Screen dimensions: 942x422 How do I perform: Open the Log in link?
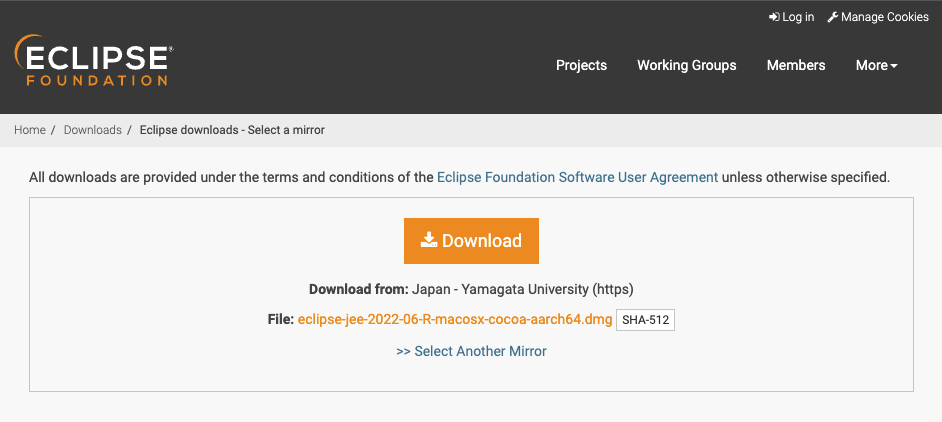[x=792, y=17]
